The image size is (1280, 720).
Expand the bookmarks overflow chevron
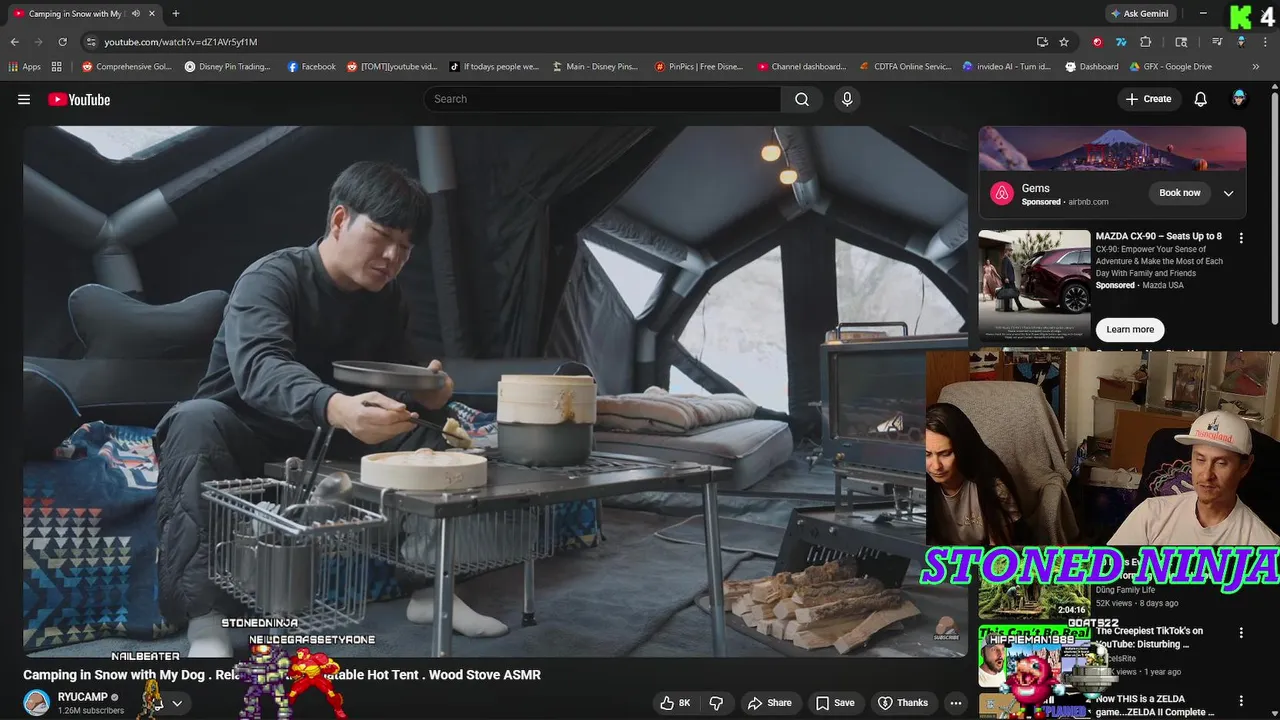(1256, 67)
